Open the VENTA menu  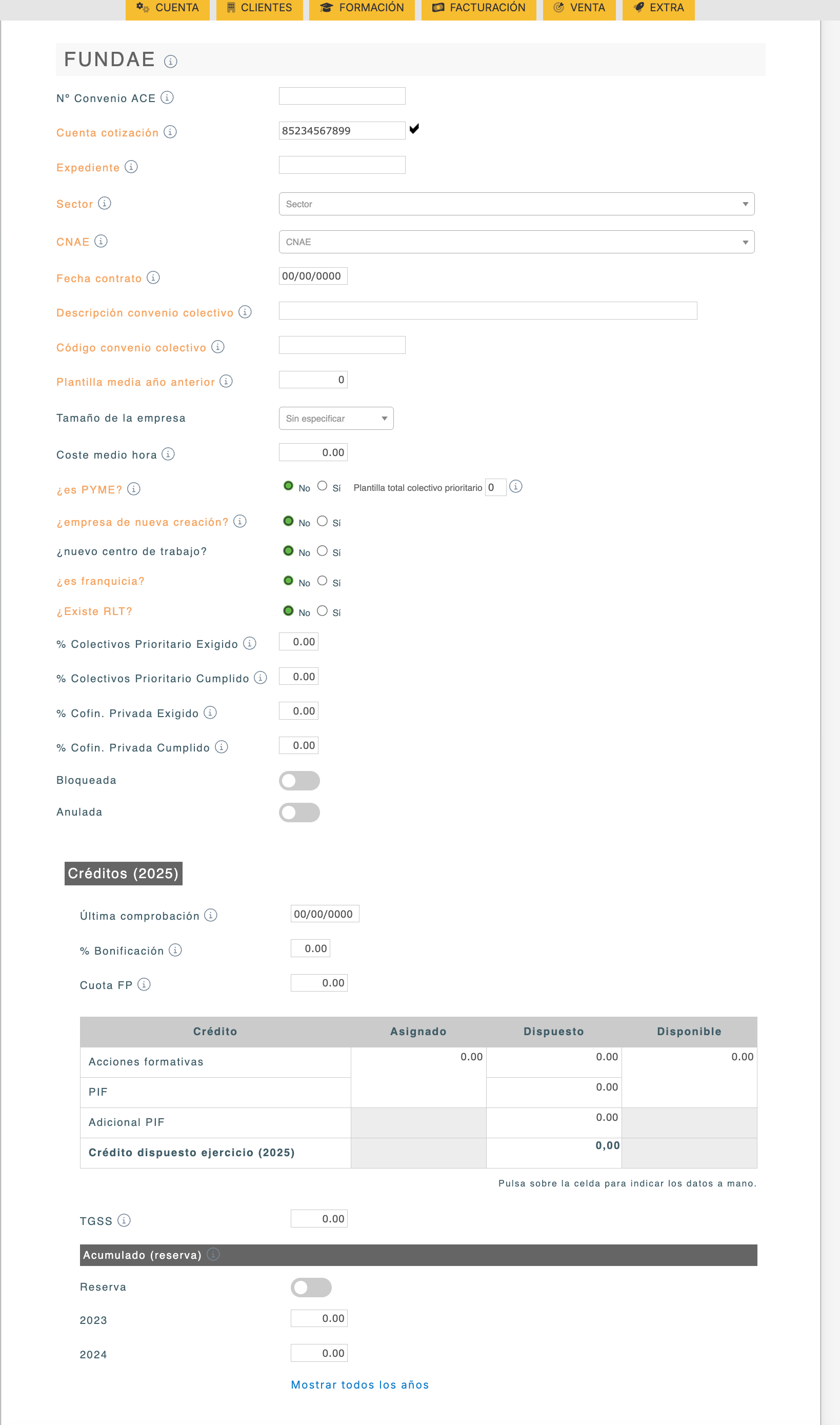[x=579, y=9]
